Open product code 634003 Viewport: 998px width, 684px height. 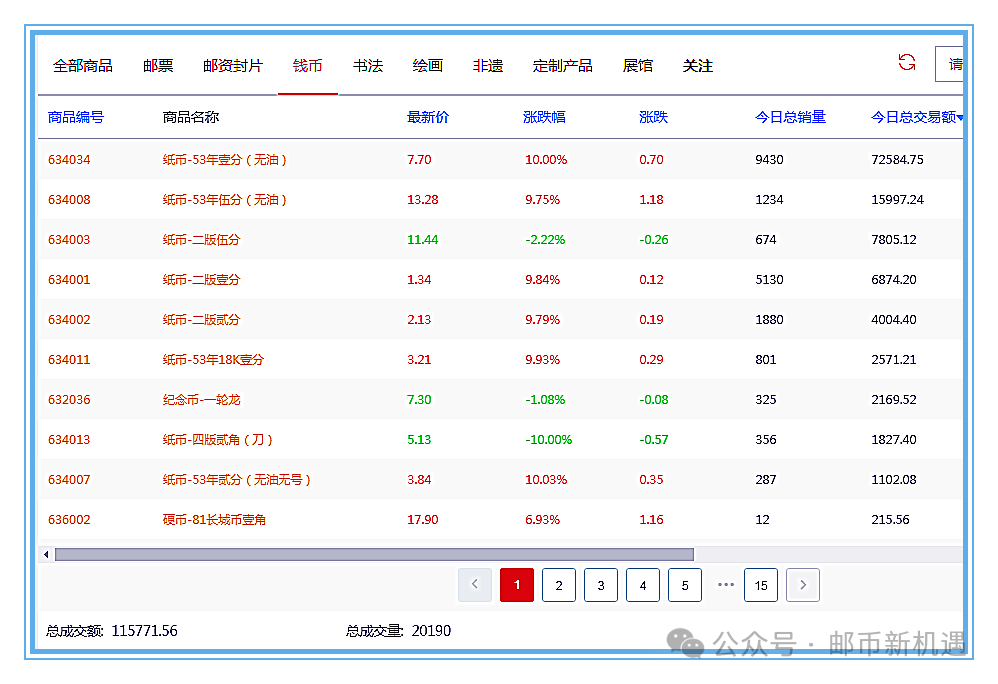[69, 240]
